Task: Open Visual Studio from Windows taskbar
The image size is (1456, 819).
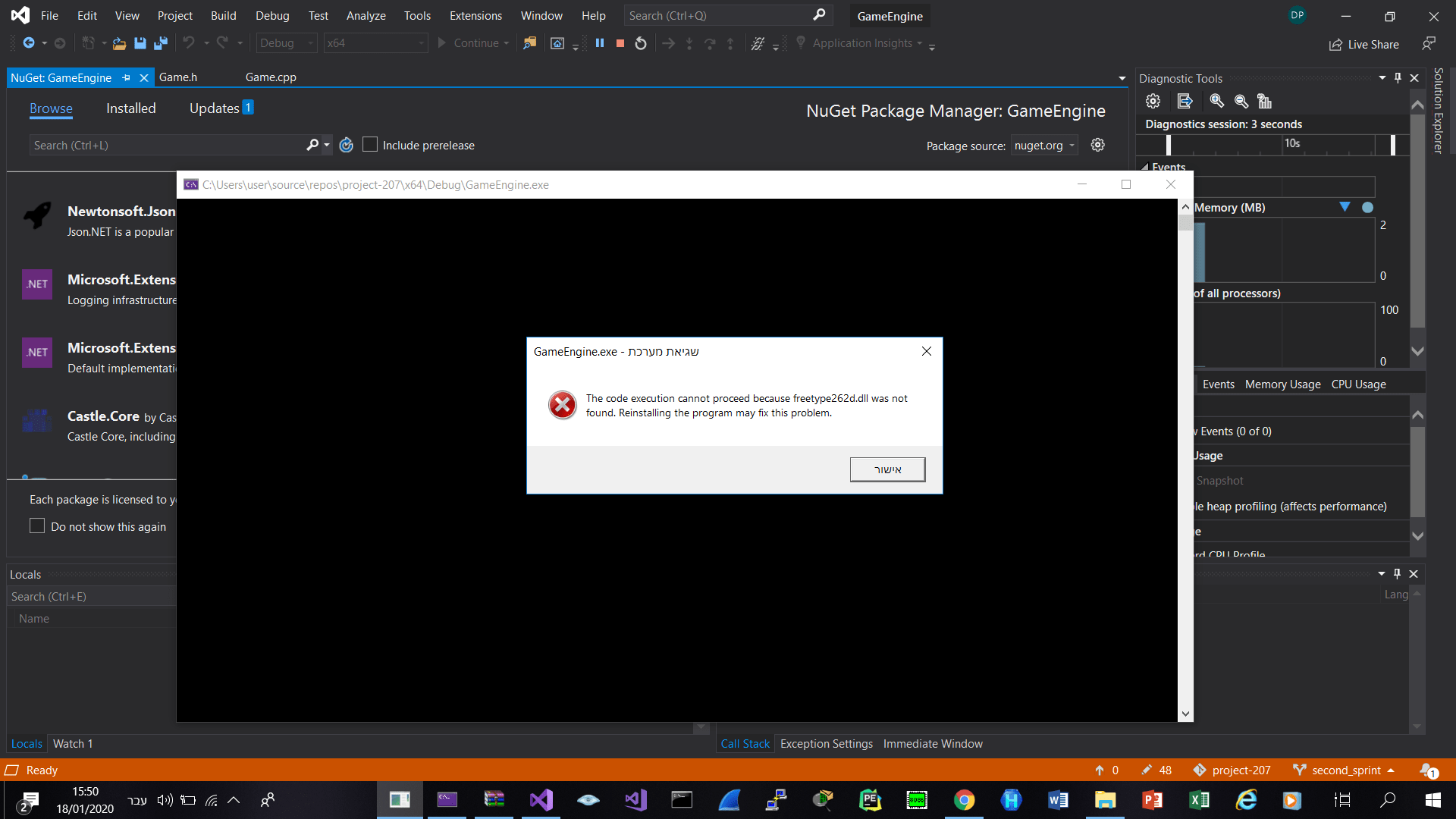Action: (541, 800)
